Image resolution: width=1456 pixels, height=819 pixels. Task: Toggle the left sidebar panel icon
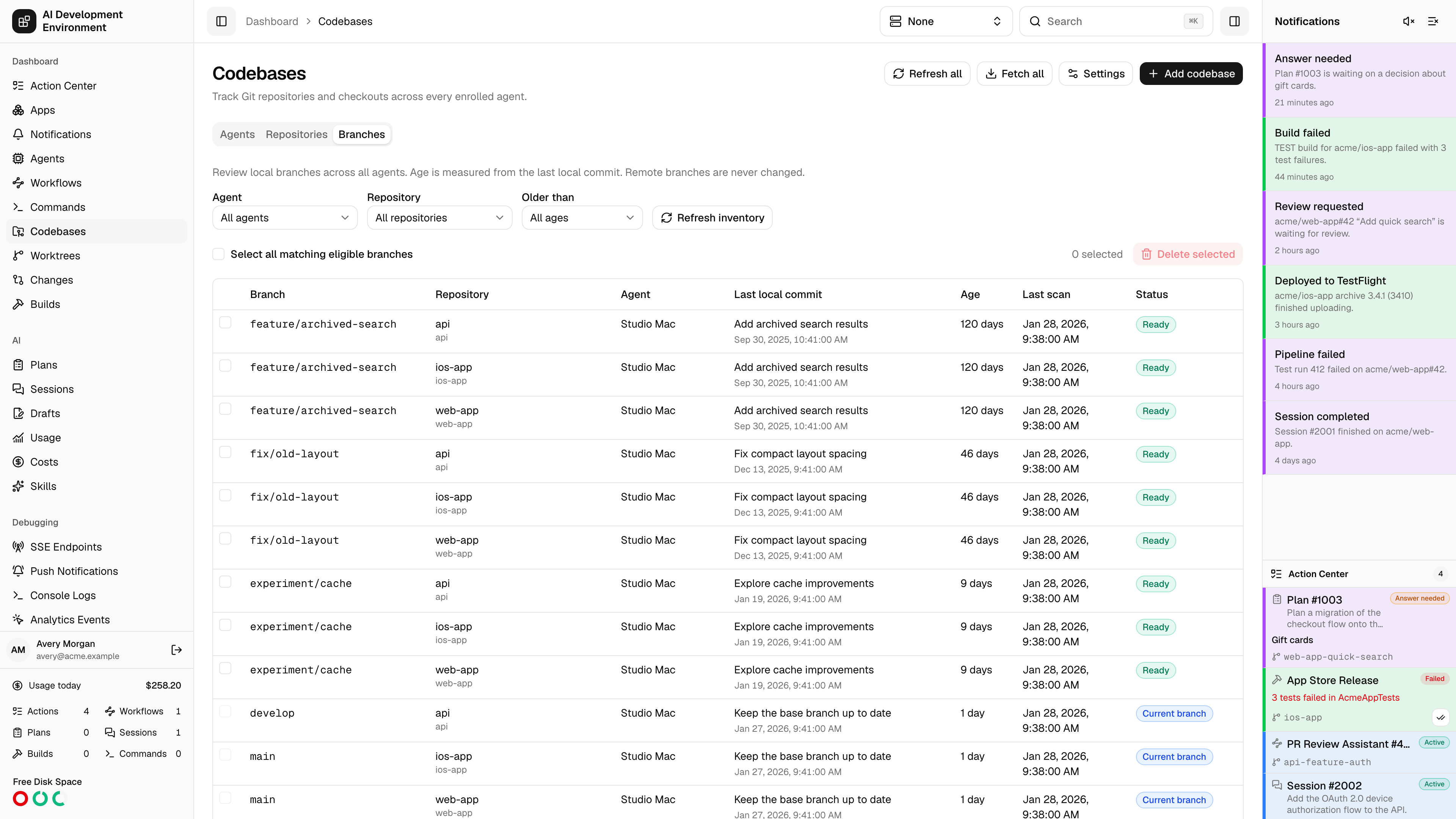(x=221, y=22)
